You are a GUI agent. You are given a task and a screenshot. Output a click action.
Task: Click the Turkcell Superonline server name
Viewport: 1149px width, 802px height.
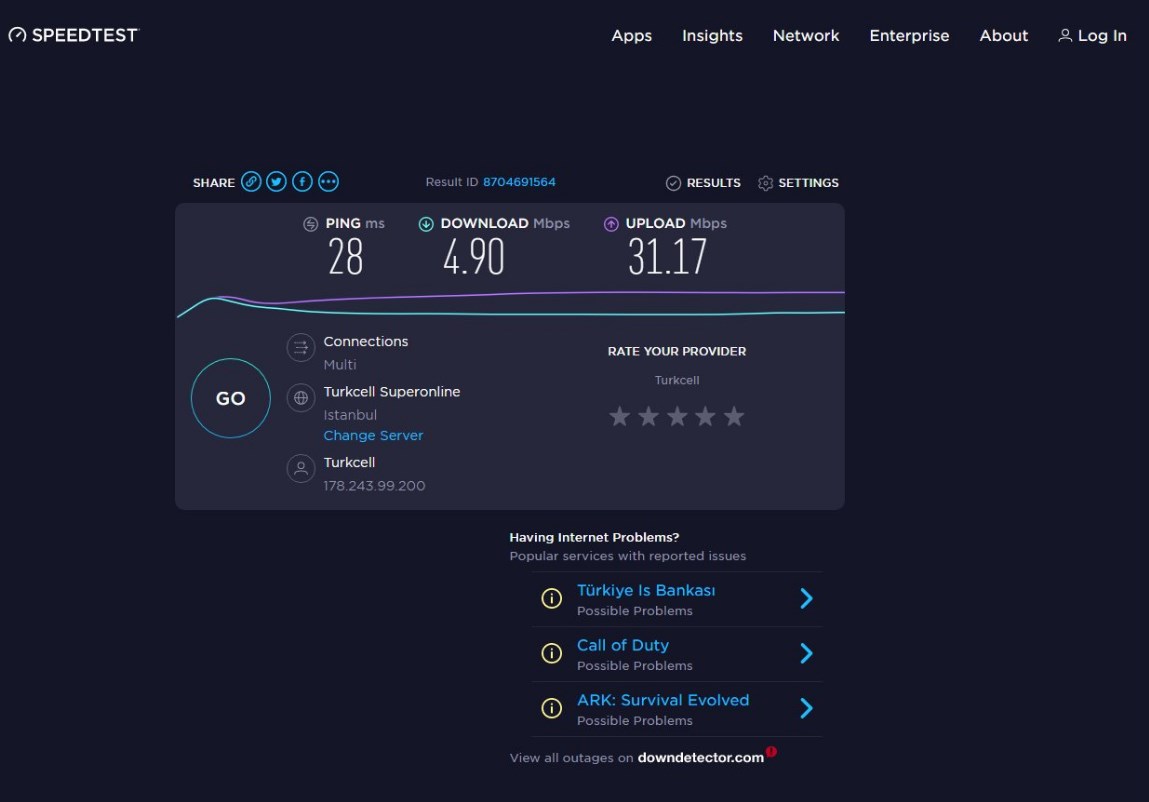coord(392,391)
